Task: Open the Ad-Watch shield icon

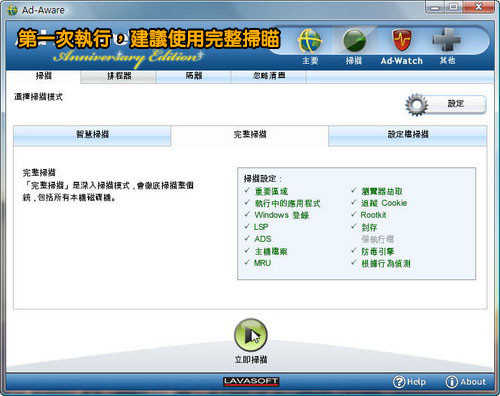Action: (402, 40)
